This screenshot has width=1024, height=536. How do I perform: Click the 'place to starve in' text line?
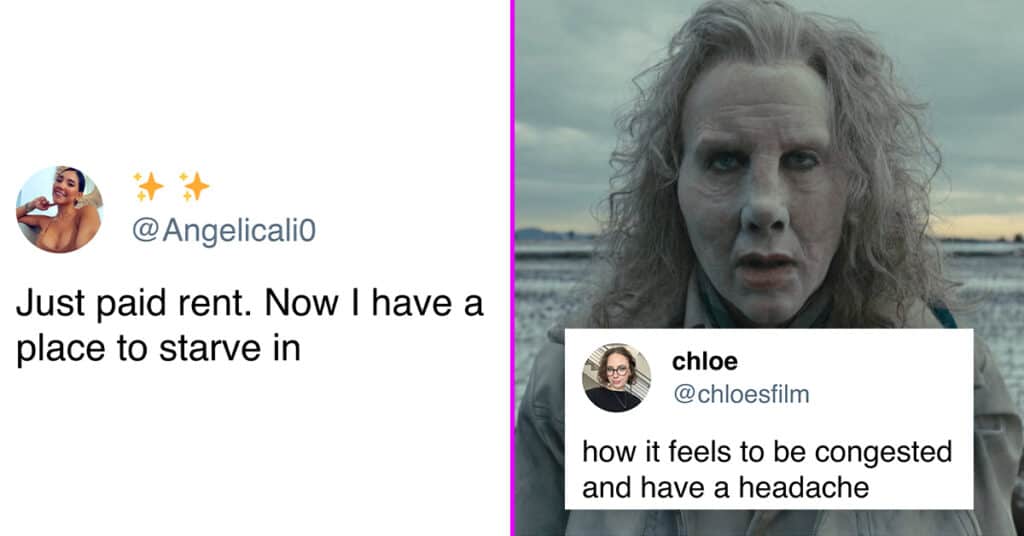coord(158,348)
